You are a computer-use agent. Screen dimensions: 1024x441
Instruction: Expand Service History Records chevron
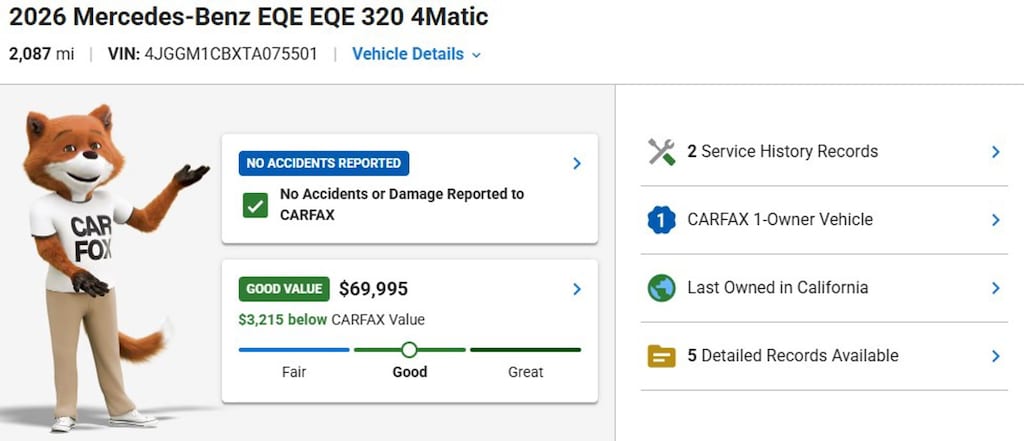pyautogui.click(x=995, y=152)
